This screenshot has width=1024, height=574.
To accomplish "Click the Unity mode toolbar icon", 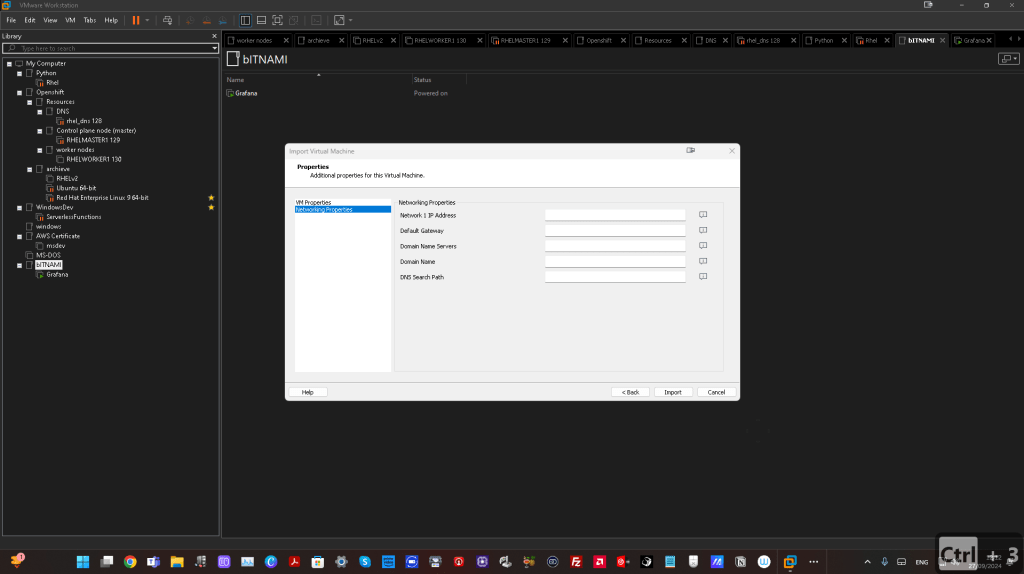I will [294, 20].
